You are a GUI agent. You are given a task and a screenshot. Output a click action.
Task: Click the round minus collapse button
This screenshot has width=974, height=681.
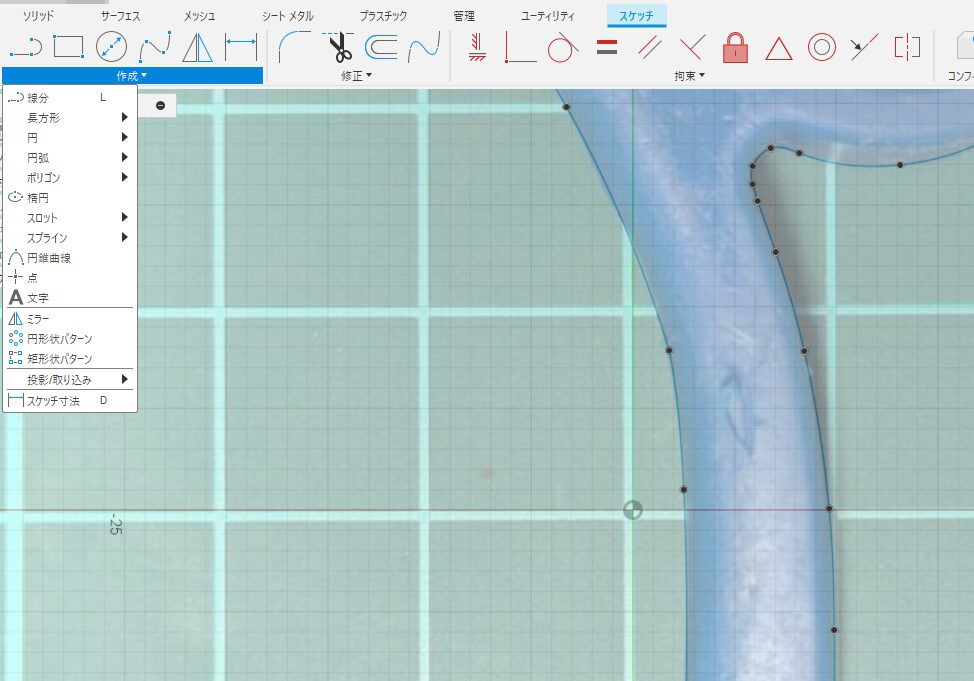160,105
